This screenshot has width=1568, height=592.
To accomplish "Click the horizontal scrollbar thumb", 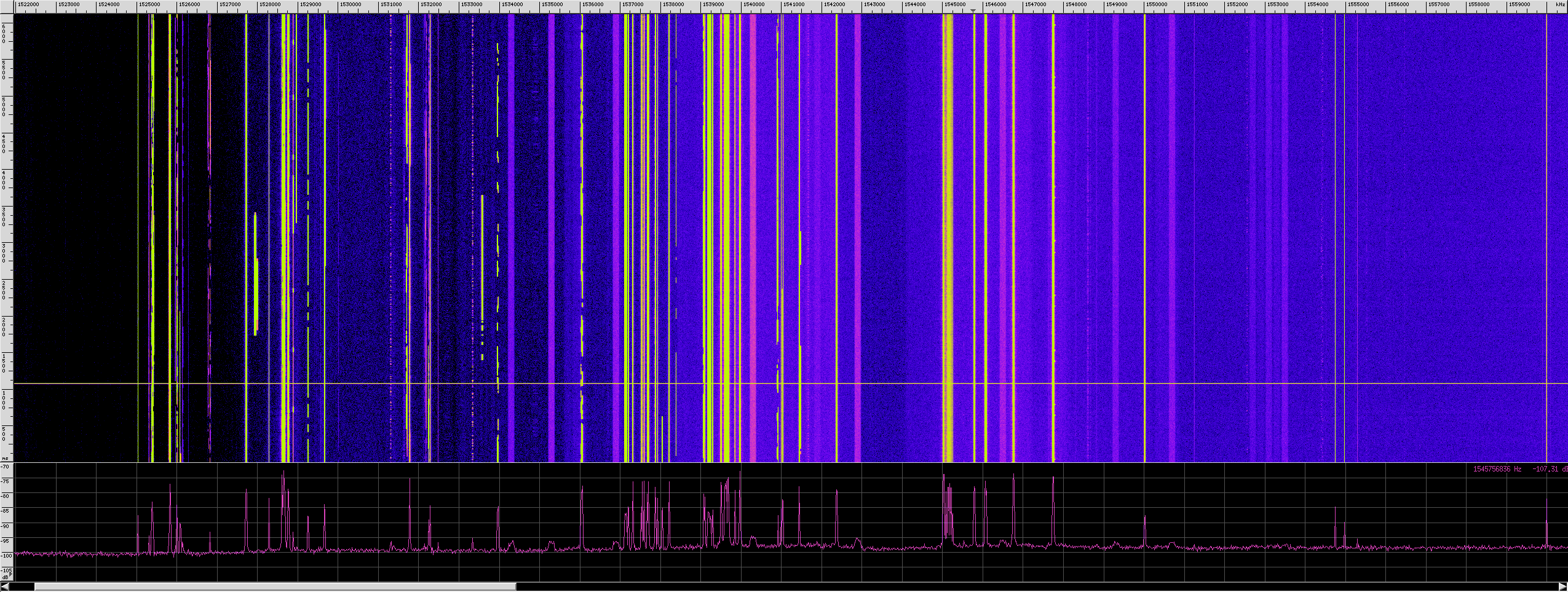I will click(x=275, y=586).
